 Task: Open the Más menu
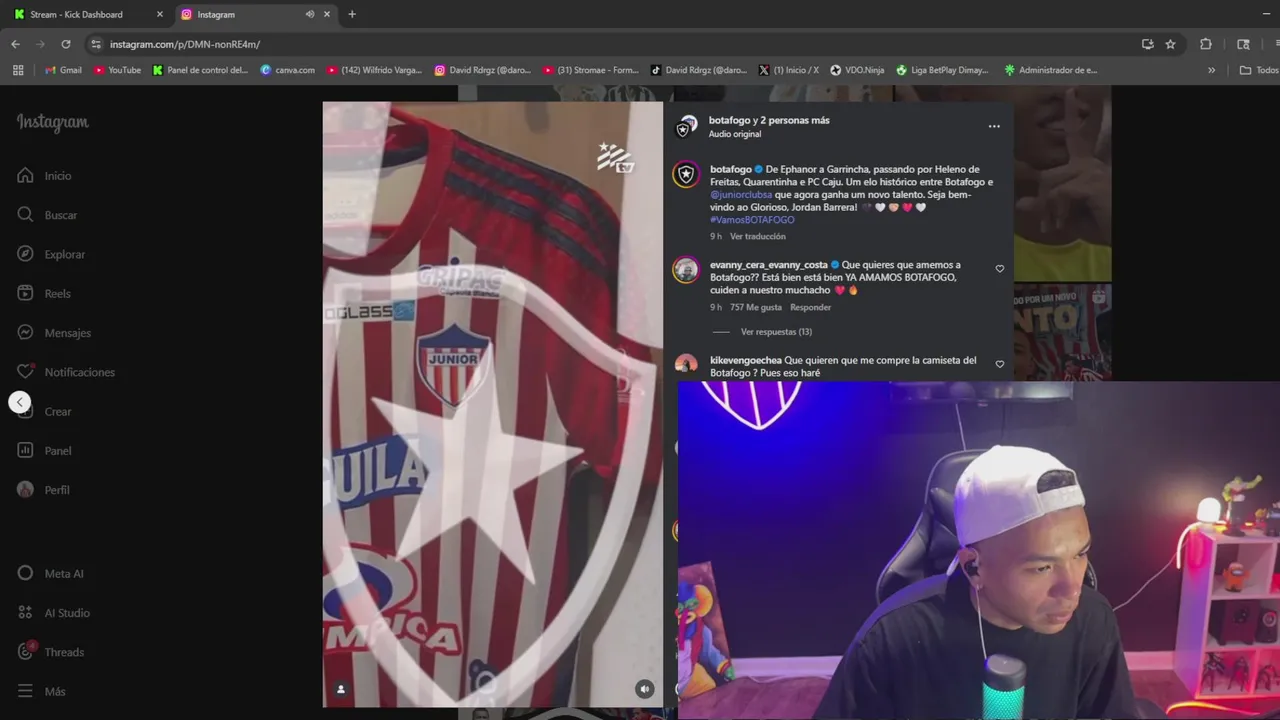tap(41, 691)
